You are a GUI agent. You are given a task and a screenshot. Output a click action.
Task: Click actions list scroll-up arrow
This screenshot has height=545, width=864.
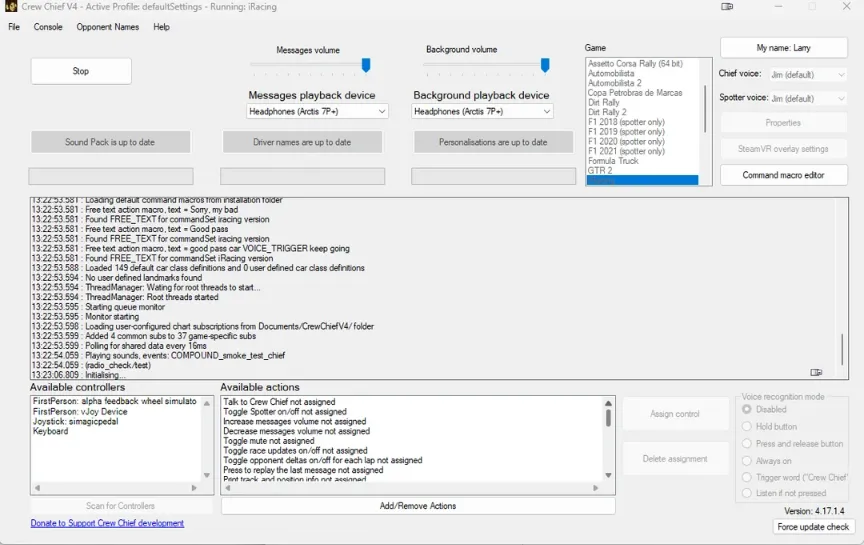click(608, 403)
